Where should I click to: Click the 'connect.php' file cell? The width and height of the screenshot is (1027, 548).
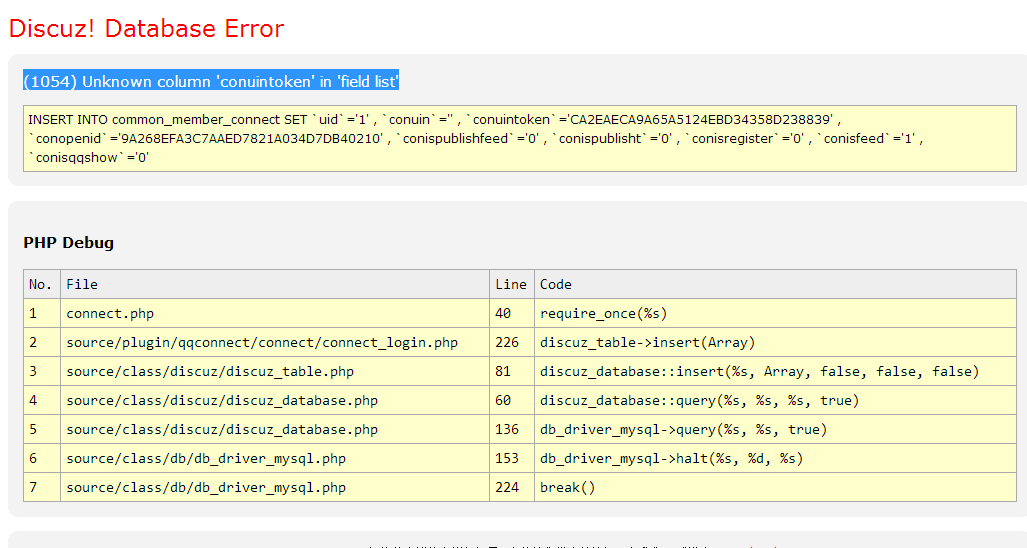110,313
